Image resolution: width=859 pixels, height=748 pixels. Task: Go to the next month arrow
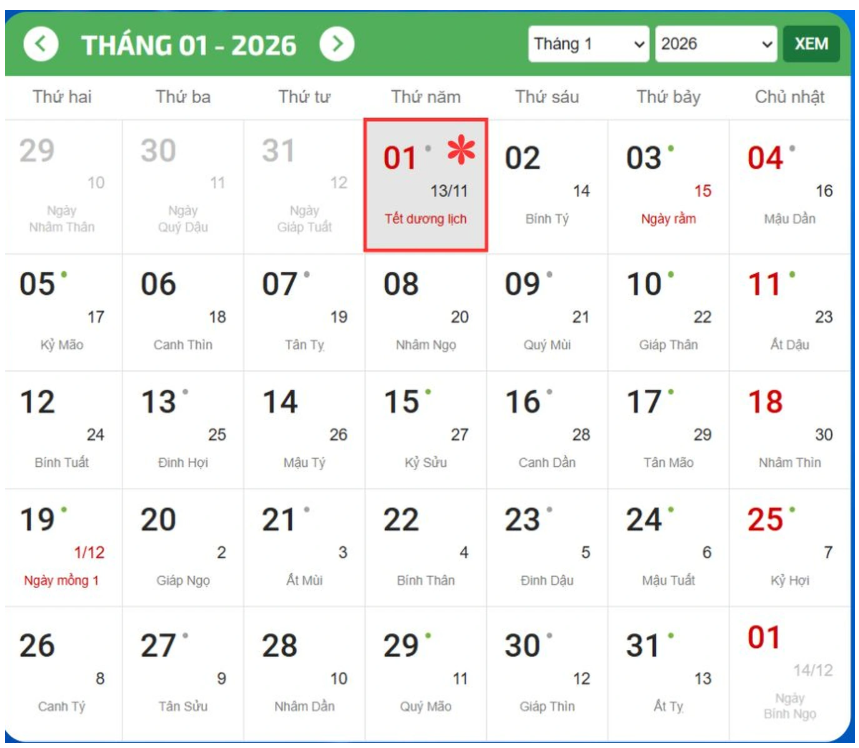[x=337, y=45]
